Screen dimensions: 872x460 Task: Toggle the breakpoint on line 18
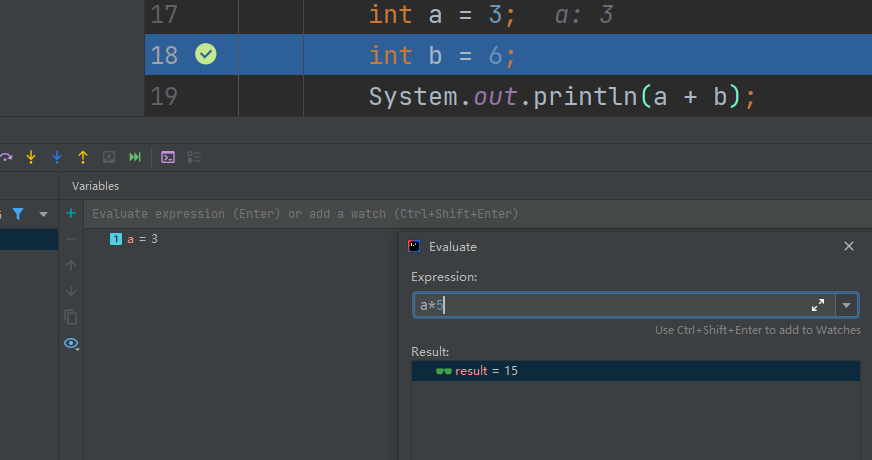(206, 55)
